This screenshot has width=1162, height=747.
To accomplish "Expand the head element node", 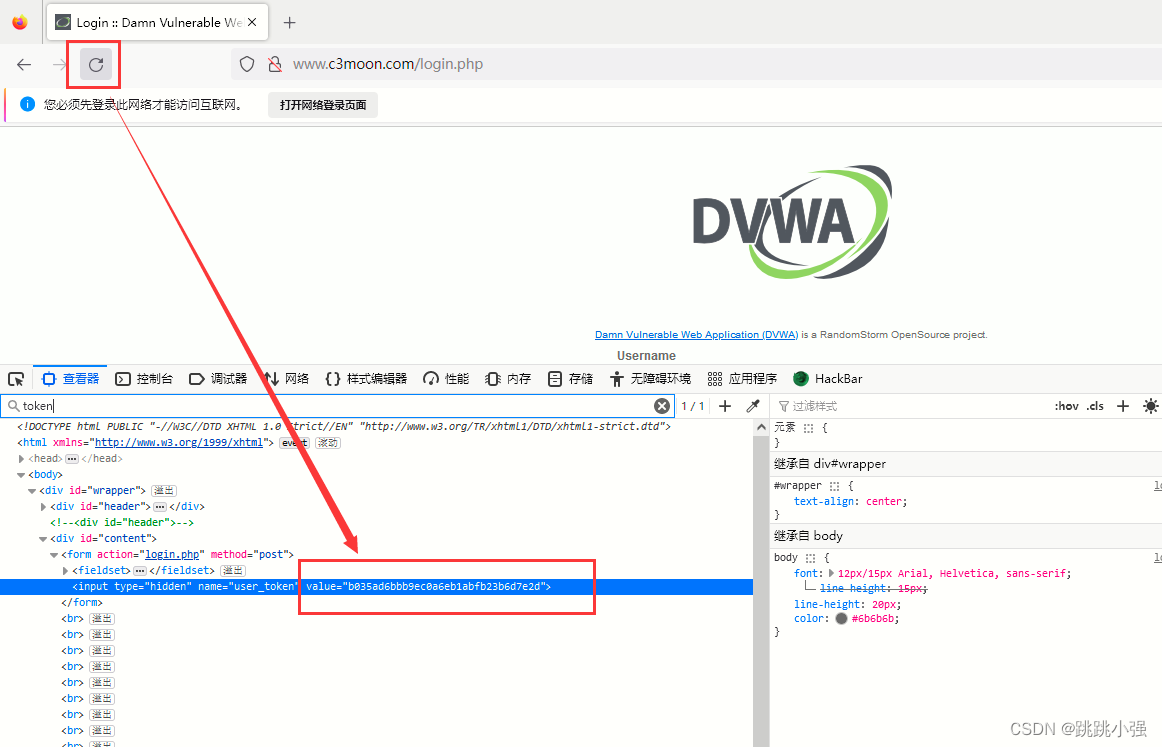I will 21,459.
